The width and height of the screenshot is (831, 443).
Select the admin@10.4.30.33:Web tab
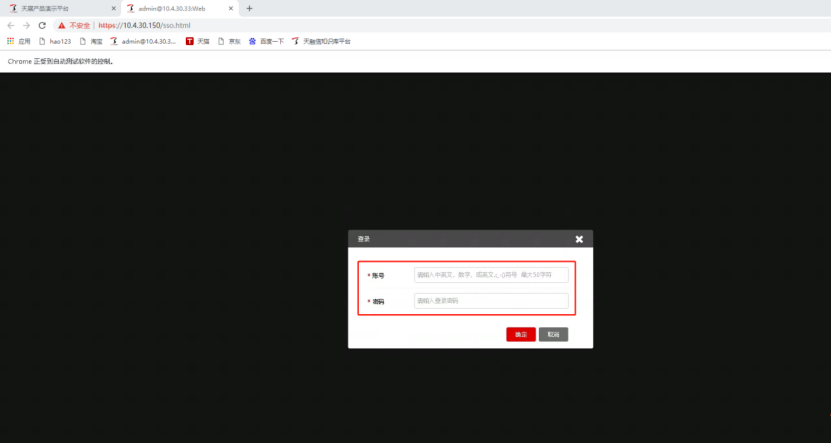pyautogui.click(x=170, y=8)
